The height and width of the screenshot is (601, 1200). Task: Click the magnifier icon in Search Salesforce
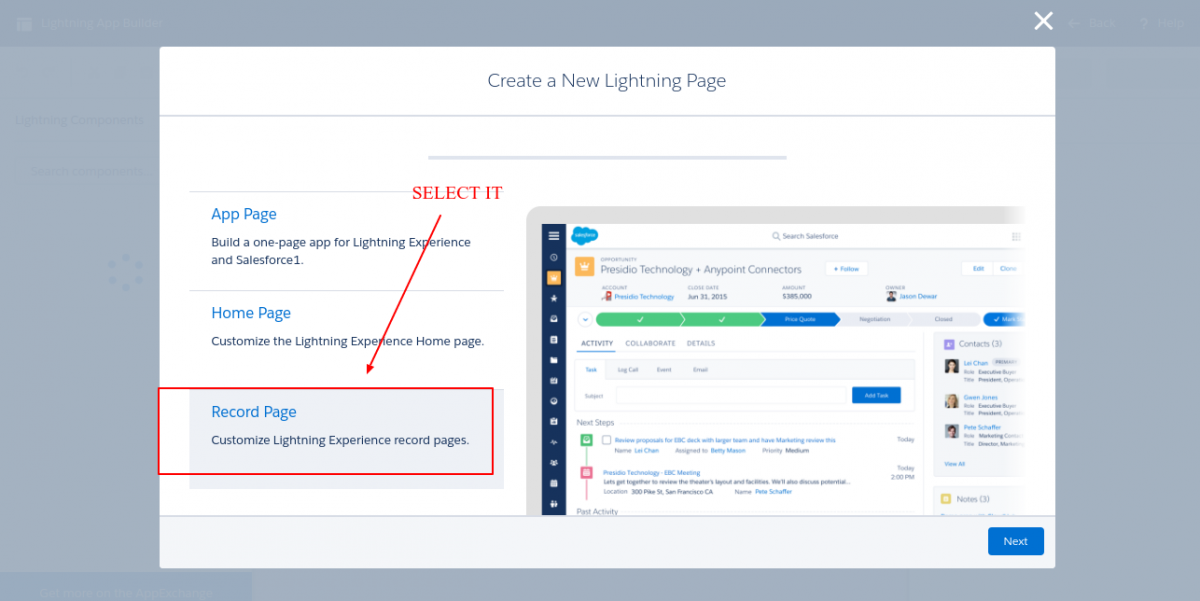tap(776, 236)
